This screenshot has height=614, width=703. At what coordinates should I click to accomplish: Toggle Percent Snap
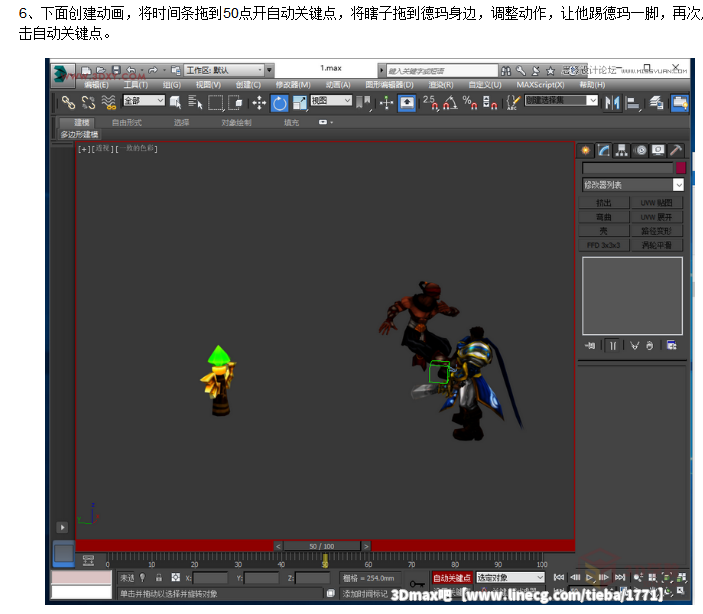[470, 103]
